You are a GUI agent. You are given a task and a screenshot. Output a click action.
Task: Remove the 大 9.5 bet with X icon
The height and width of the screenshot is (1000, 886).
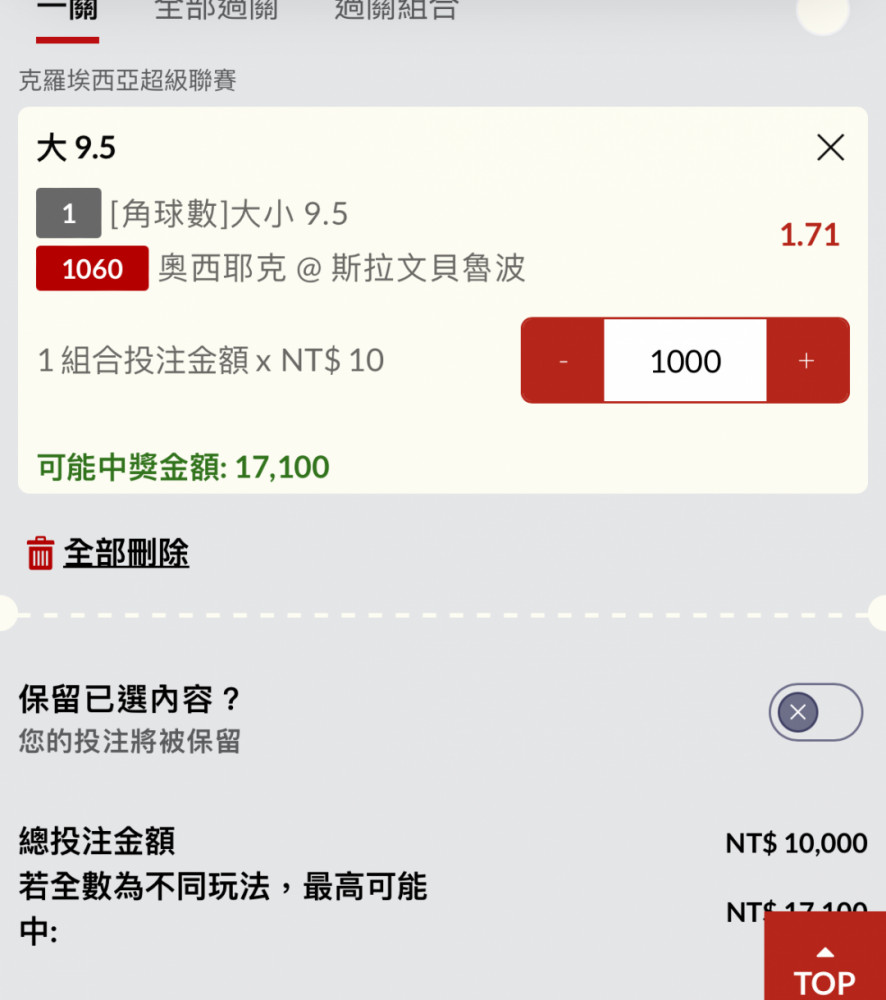point(831,148)
